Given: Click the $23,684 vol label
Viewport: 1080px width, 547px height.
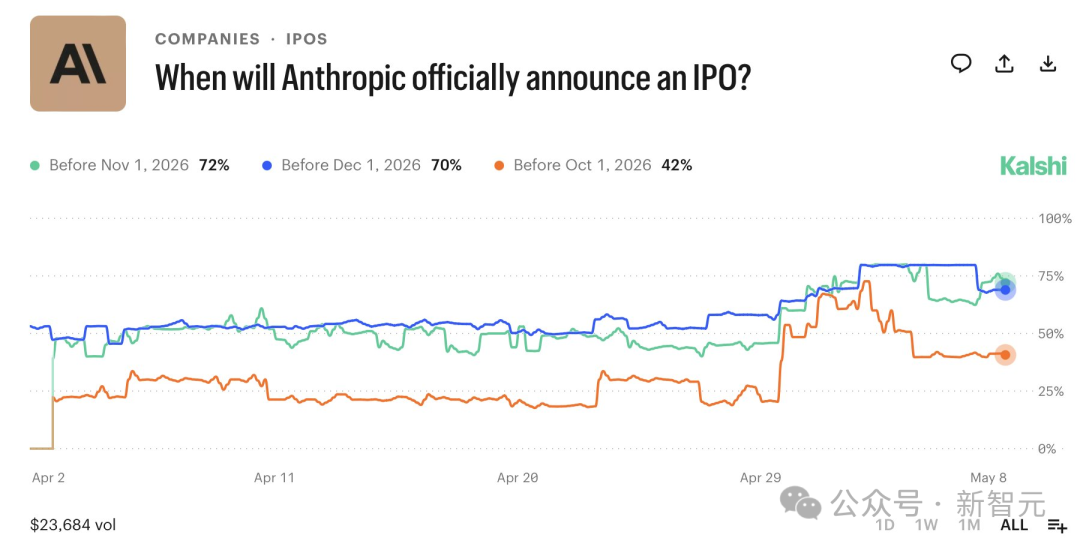Looking at the screenshot, I should tap(73, 525).
